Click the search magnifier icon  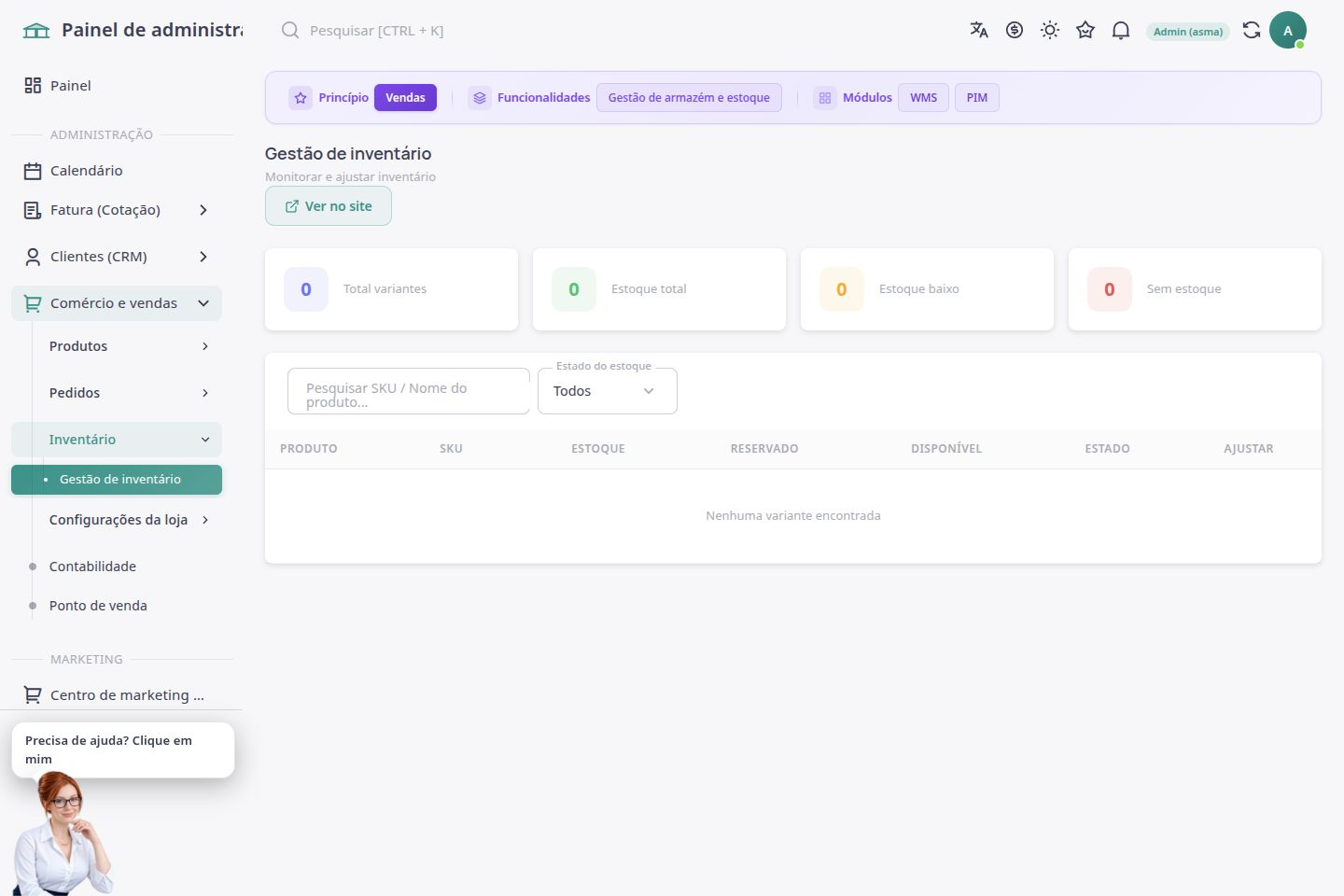[290, 30]
